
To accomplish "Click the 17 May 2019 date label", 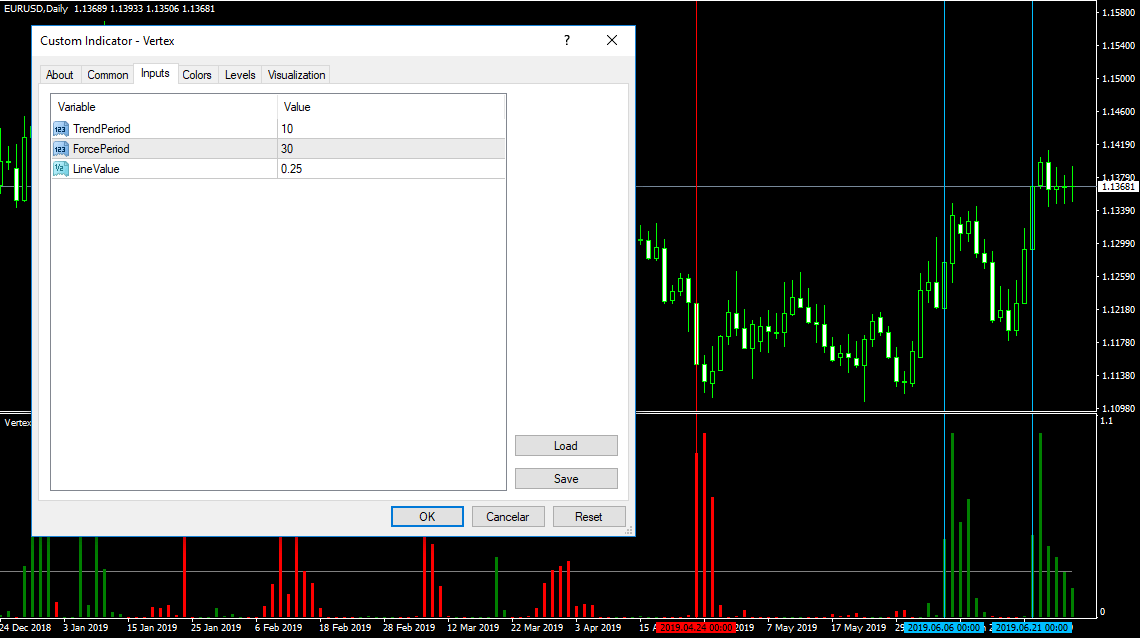I will click(859, 627).
